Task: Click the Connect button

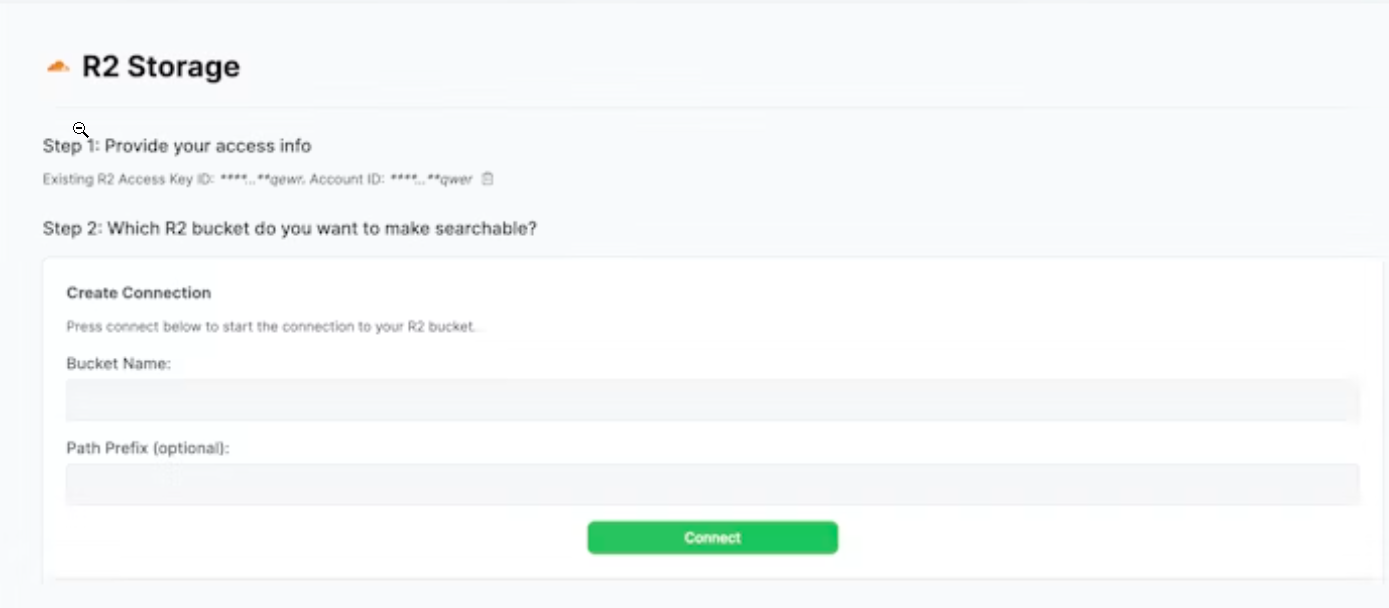Action: (x=712, y=537)
